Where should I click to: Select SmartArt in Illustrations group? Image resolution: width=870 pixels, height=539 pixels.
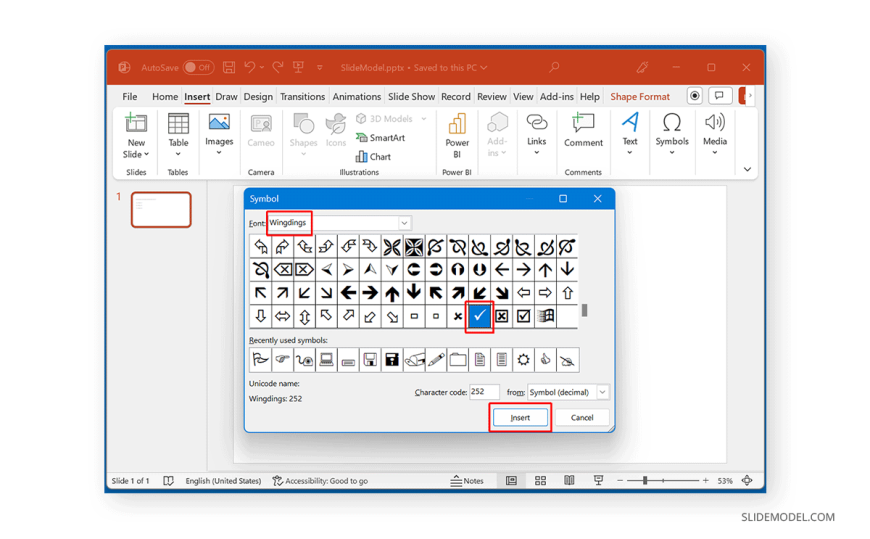380,138
